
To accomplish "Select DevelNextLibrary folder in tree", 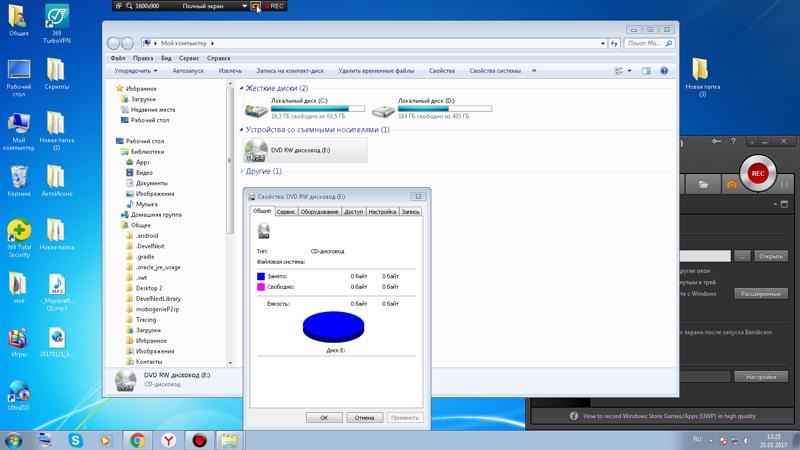I will pyautogui.click(x=158, y=298).
